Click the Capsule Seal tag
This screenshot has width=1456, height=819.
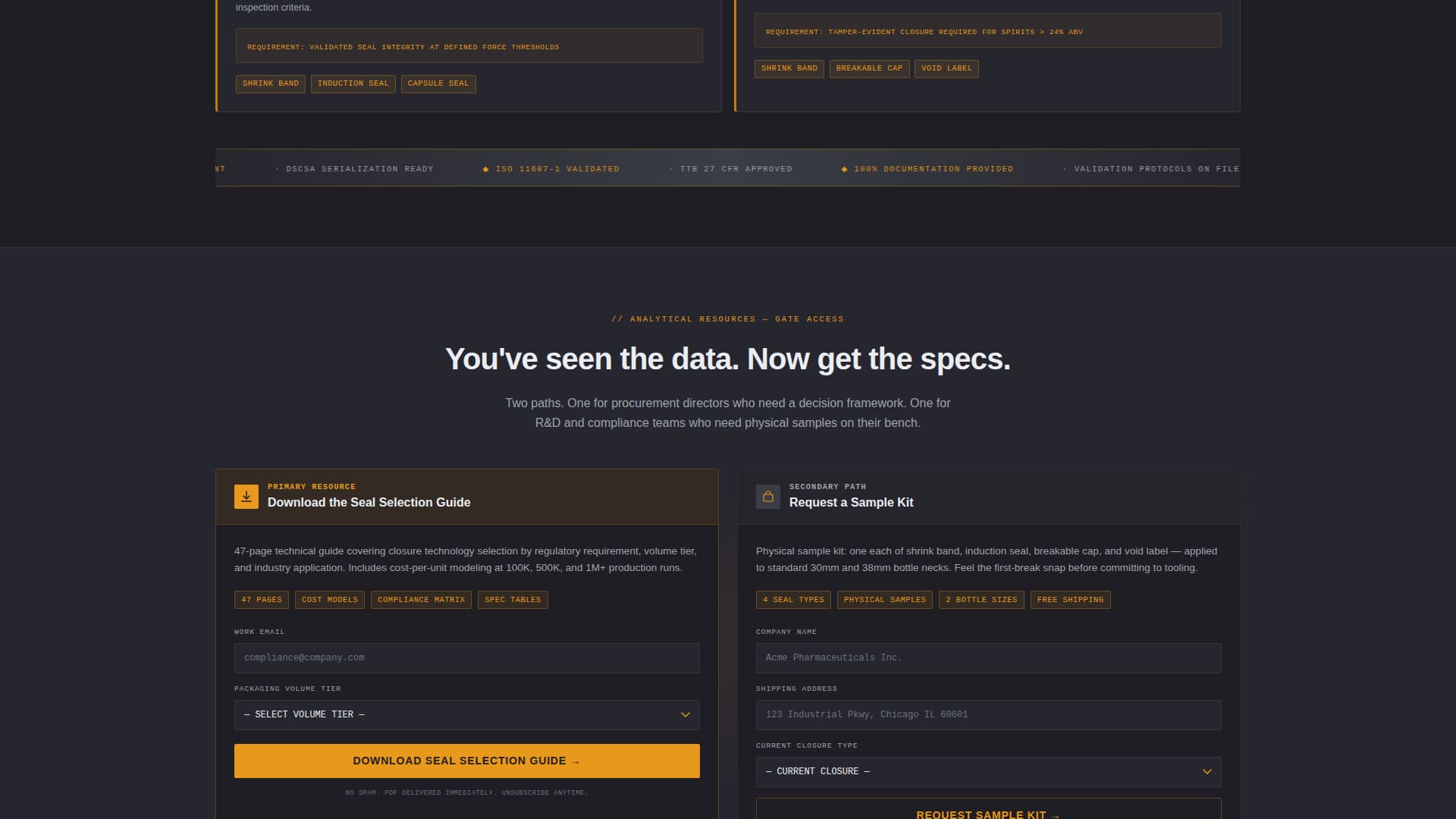click(x=438, y=83)
